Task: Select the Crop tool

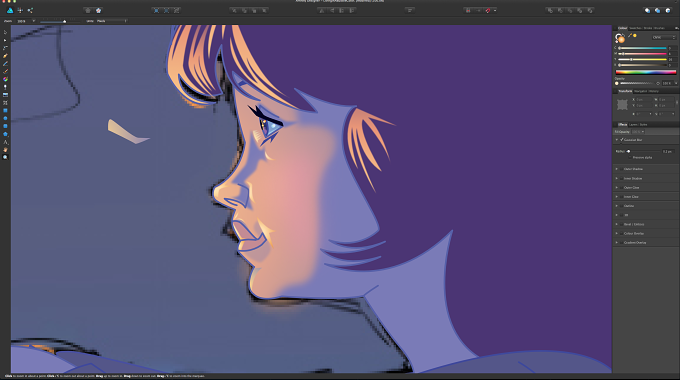Action: pos(5,103)
